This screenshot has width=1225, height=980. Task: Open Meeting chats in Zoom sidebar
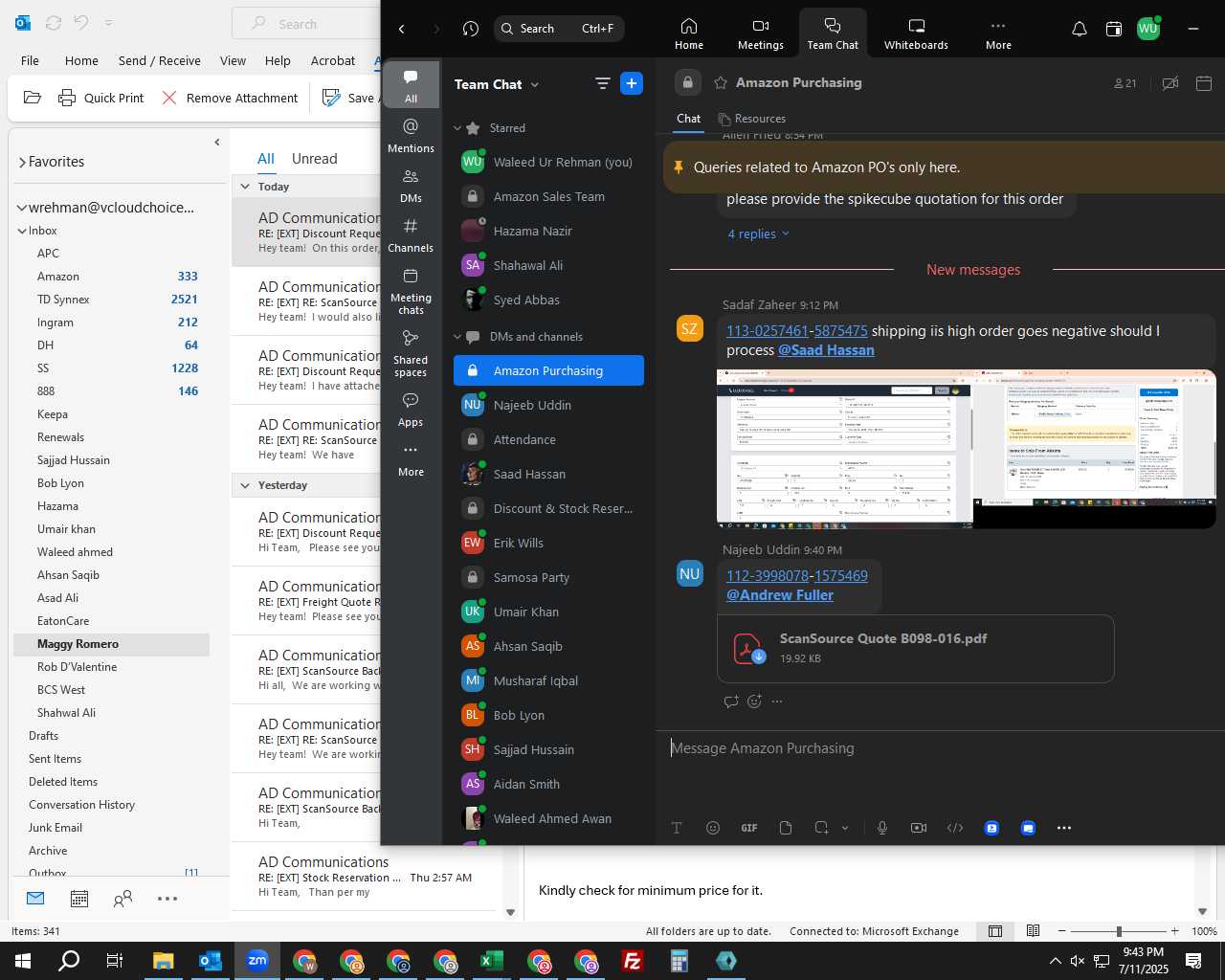(411, 291)
